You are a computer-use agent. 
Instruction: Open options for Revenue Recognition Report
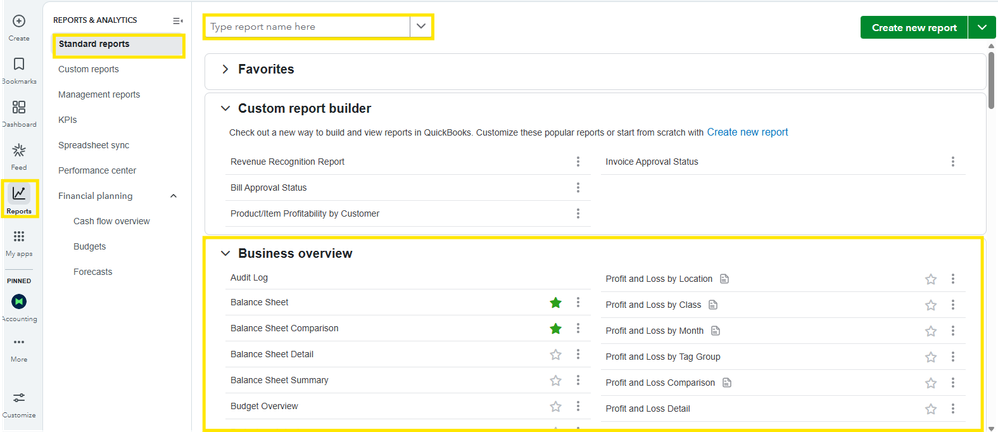[578, 162]
